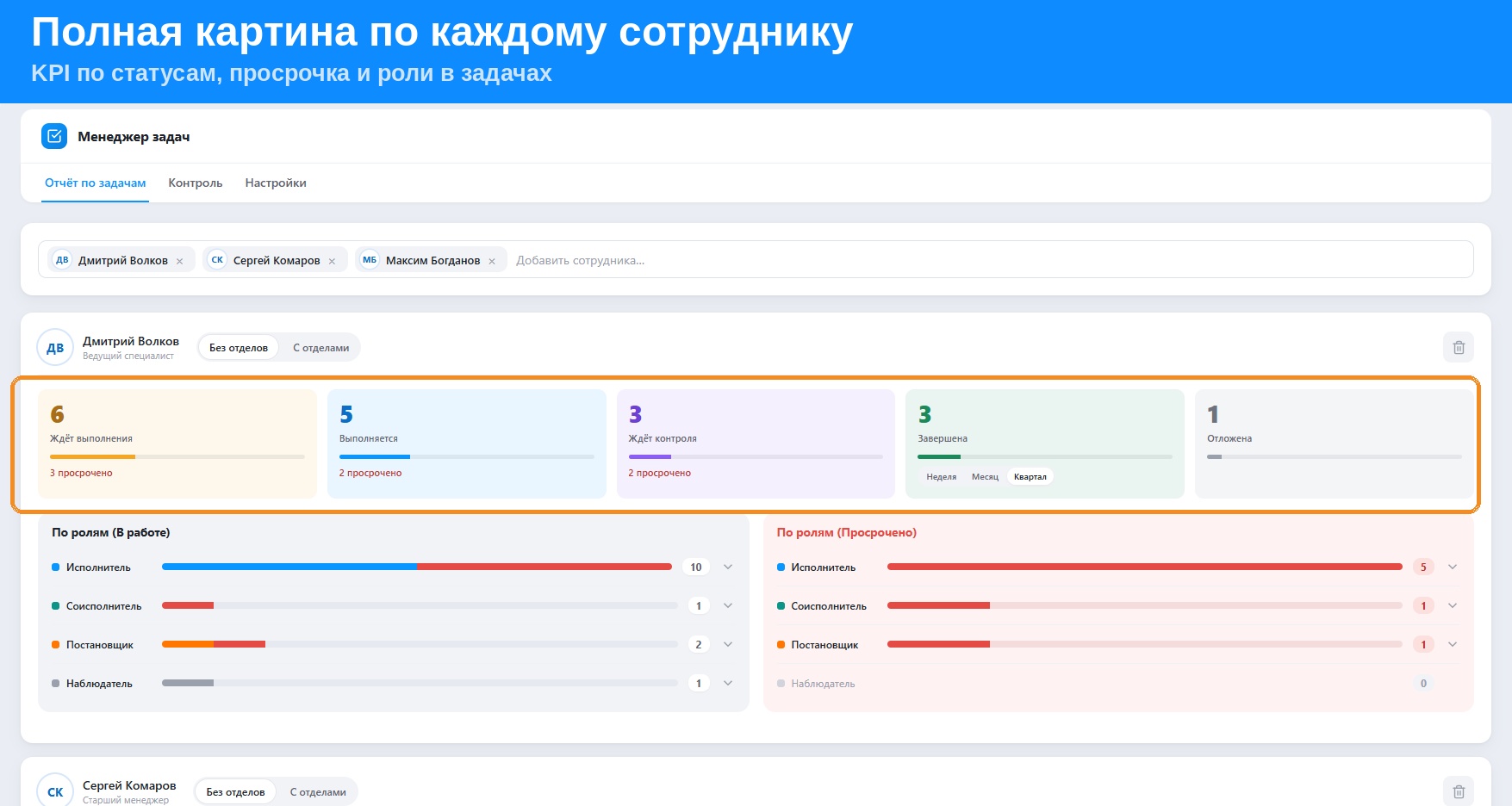
Task: Click the Ждёт контроля purple progress bar
Action: tap(756, 456)
